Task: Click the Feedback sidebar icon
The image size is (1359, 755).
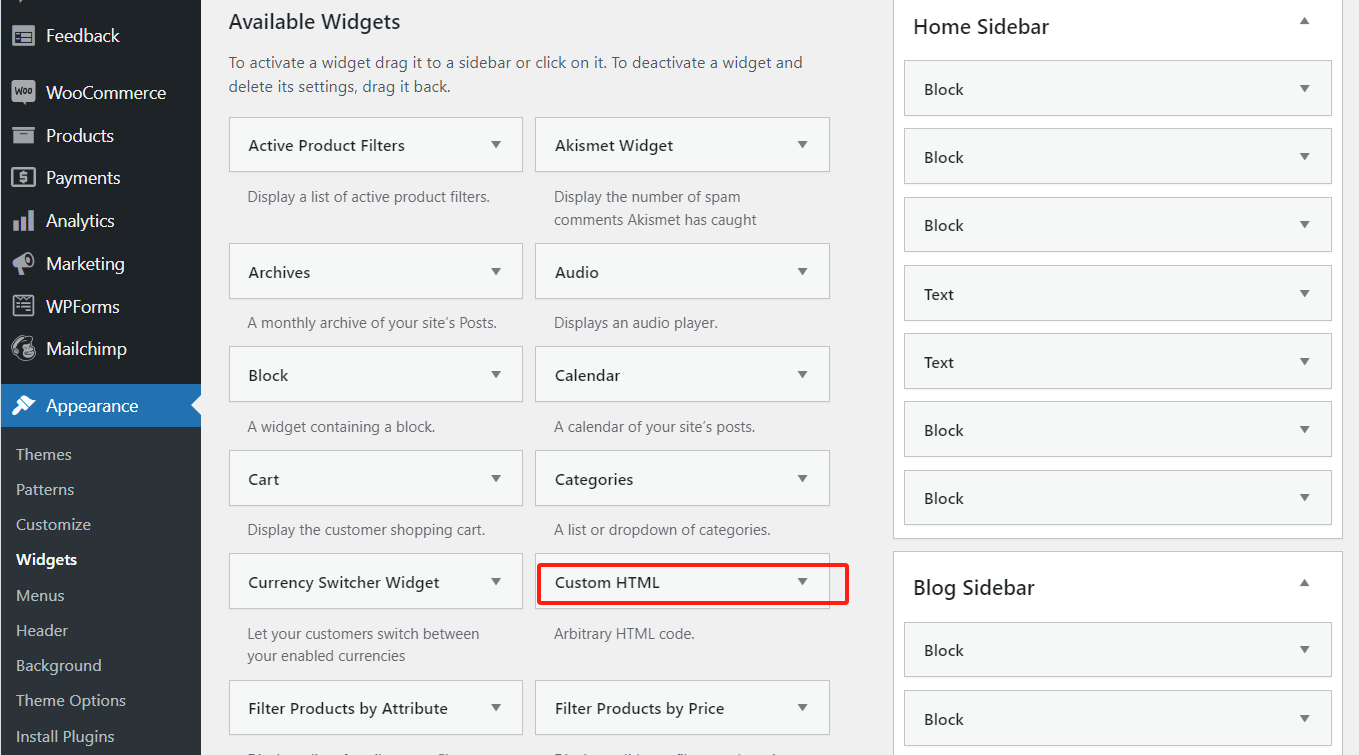Action: coord(22,35)
